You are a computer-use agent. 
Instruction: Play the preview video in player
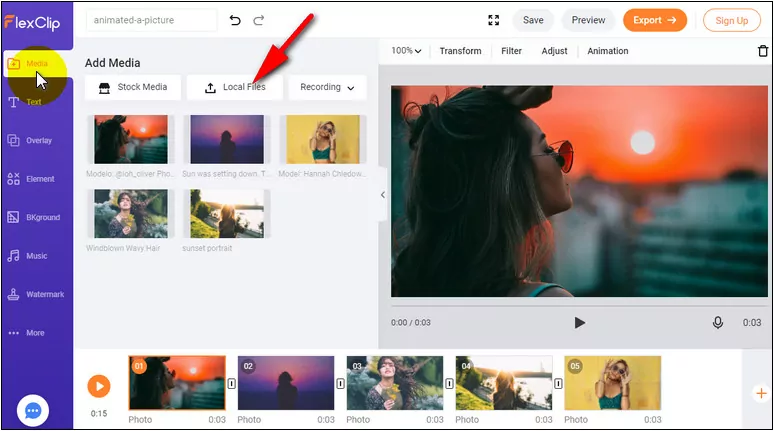580,323
